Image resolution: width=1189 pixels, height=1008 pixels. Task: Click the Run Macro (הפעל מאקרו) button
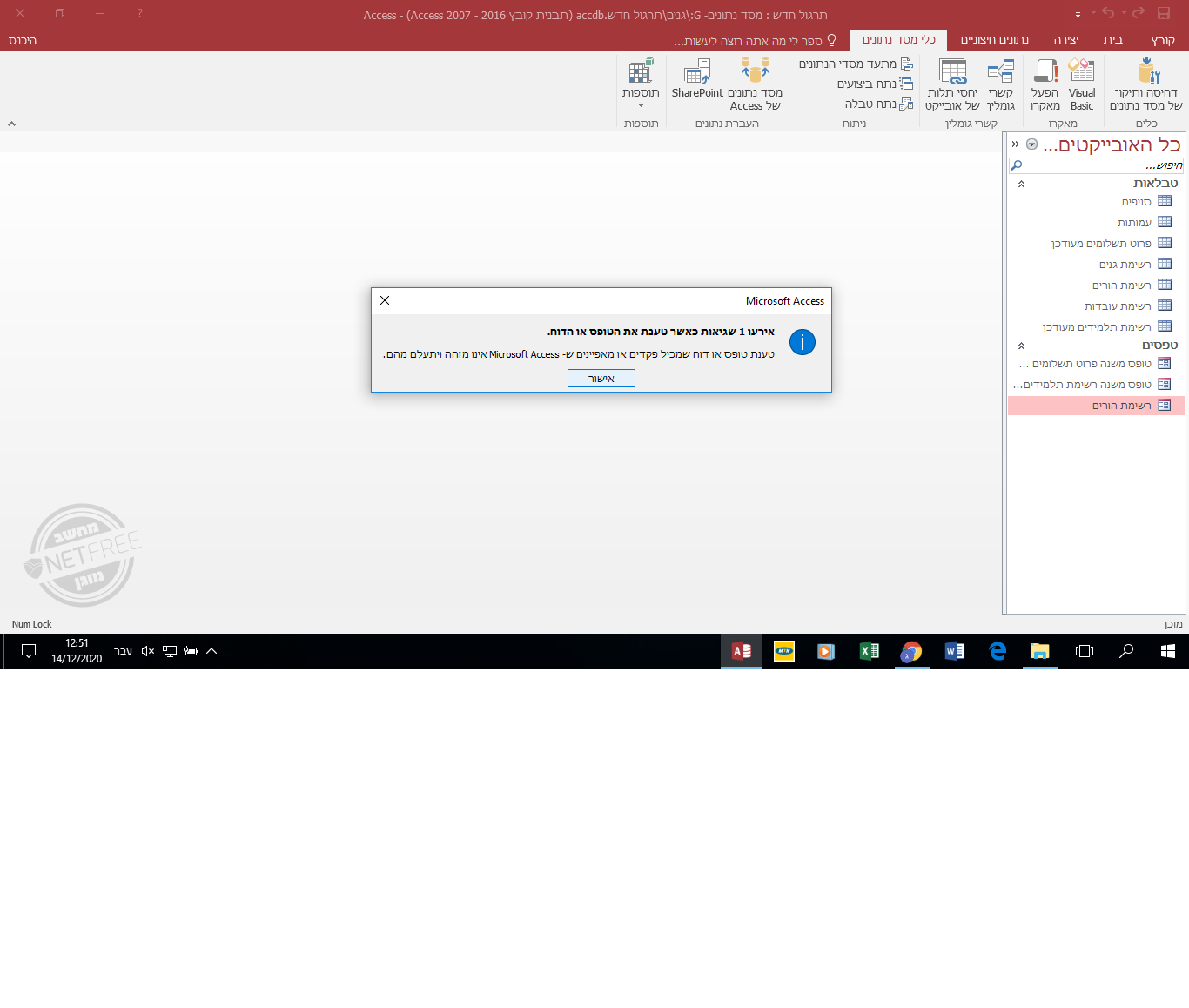1045,84
